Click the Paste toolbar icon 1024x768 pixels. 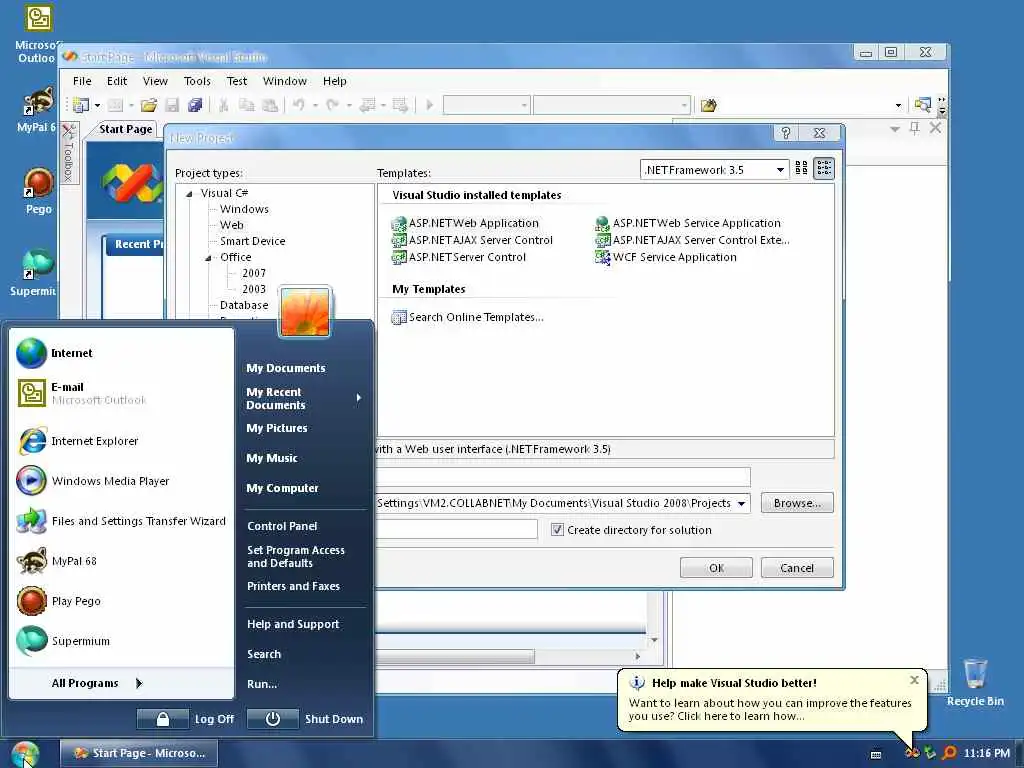point(269,104)
